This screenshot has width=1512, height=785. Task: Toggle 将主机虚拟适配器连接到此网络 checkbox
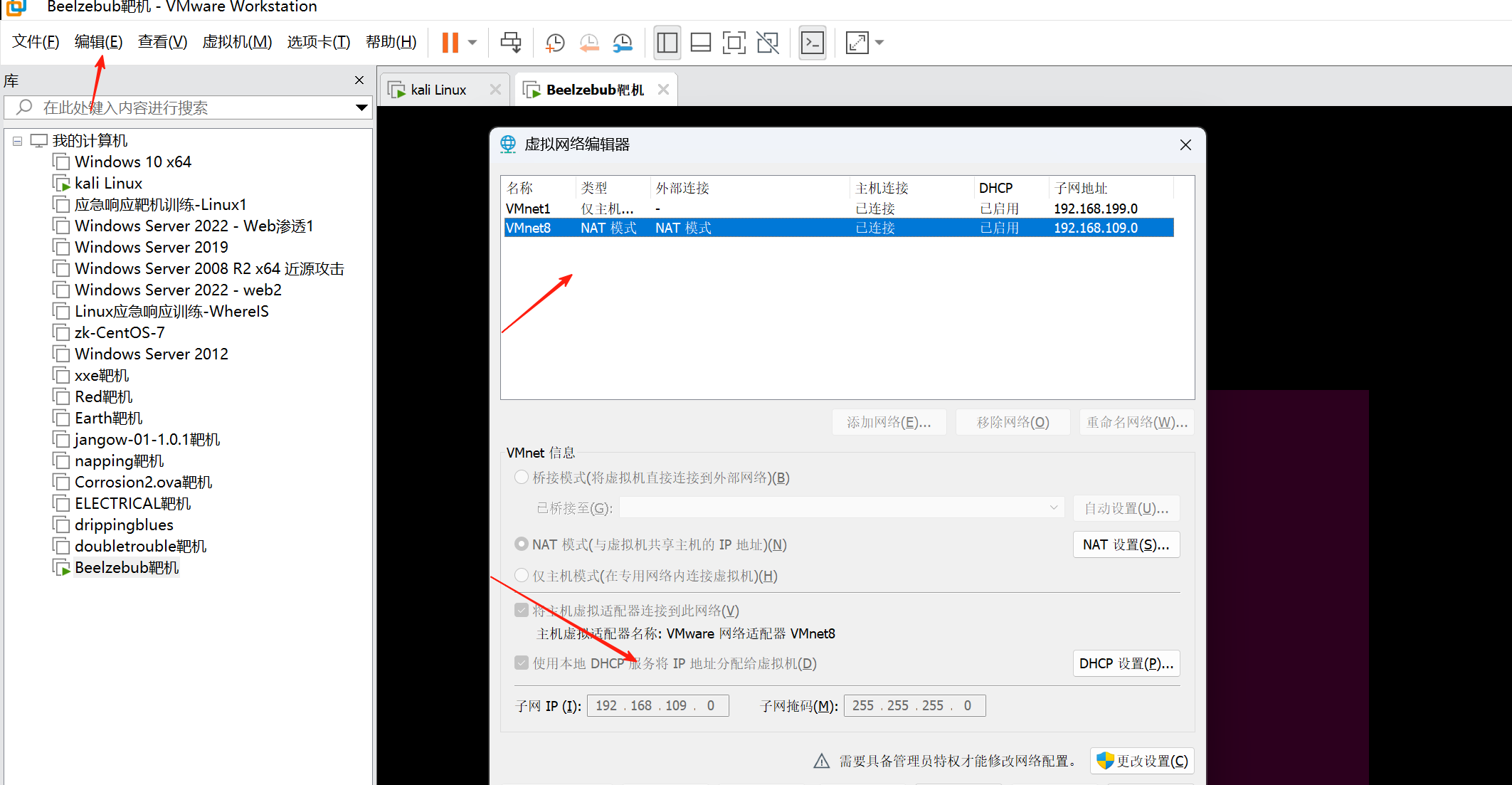point(522,611)
